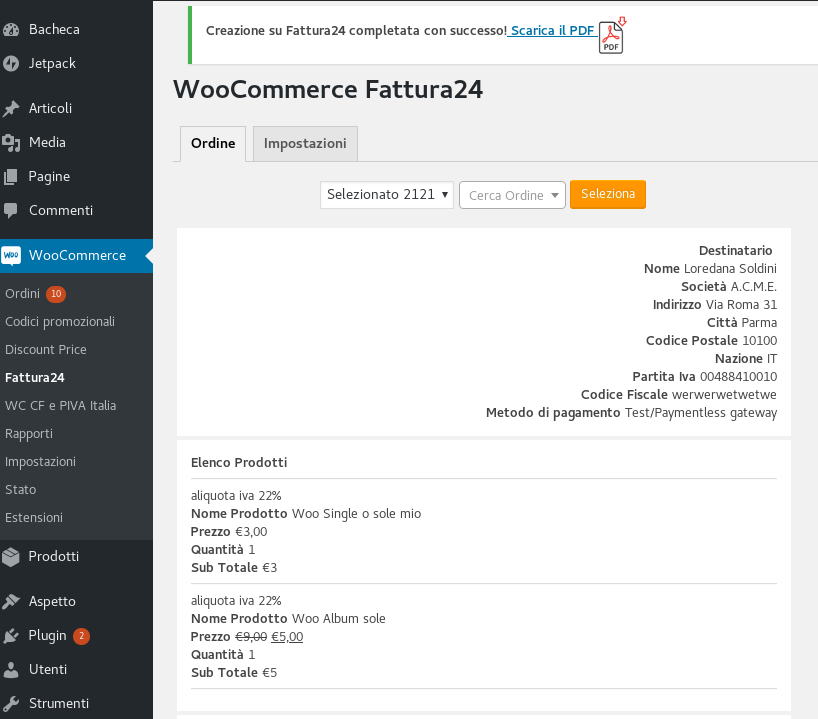Click the Elenco Prodotti heading

tap(239, 463)
